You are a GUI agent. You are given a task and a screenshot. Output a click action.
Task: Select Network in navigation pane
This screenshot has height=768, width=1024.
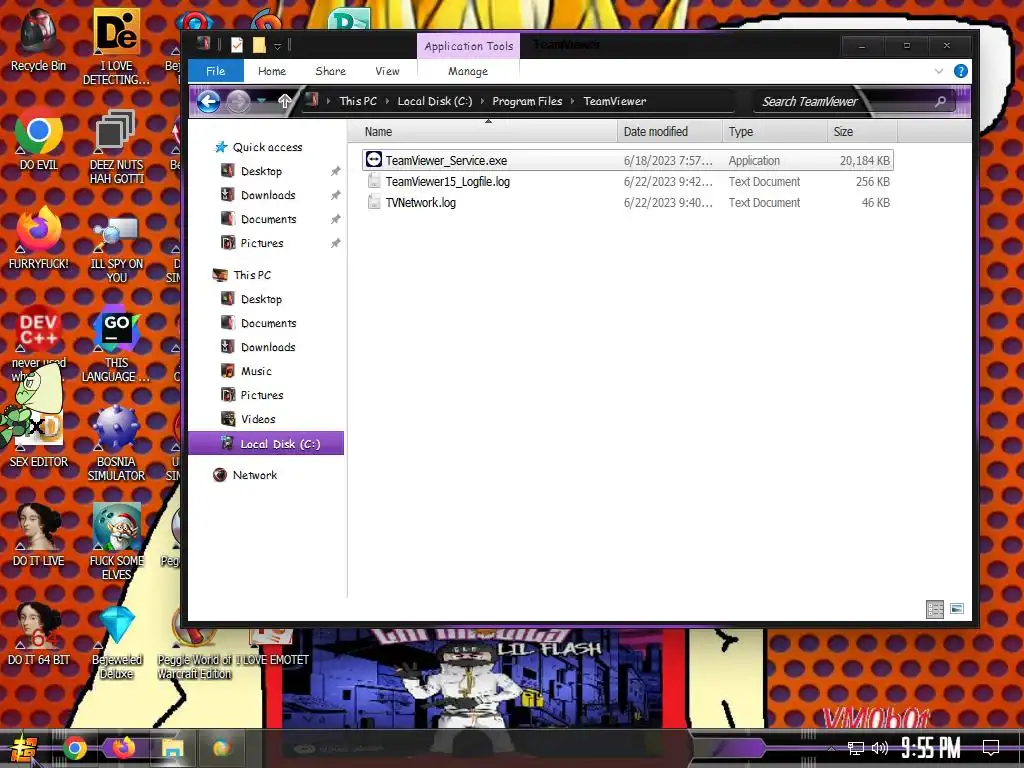point(255,475)
